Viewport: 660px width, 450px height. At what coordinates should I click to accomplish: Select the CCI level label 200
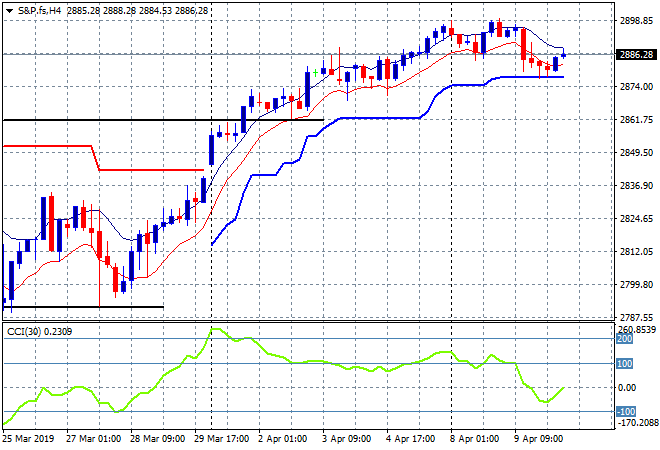tap(625, 339)
